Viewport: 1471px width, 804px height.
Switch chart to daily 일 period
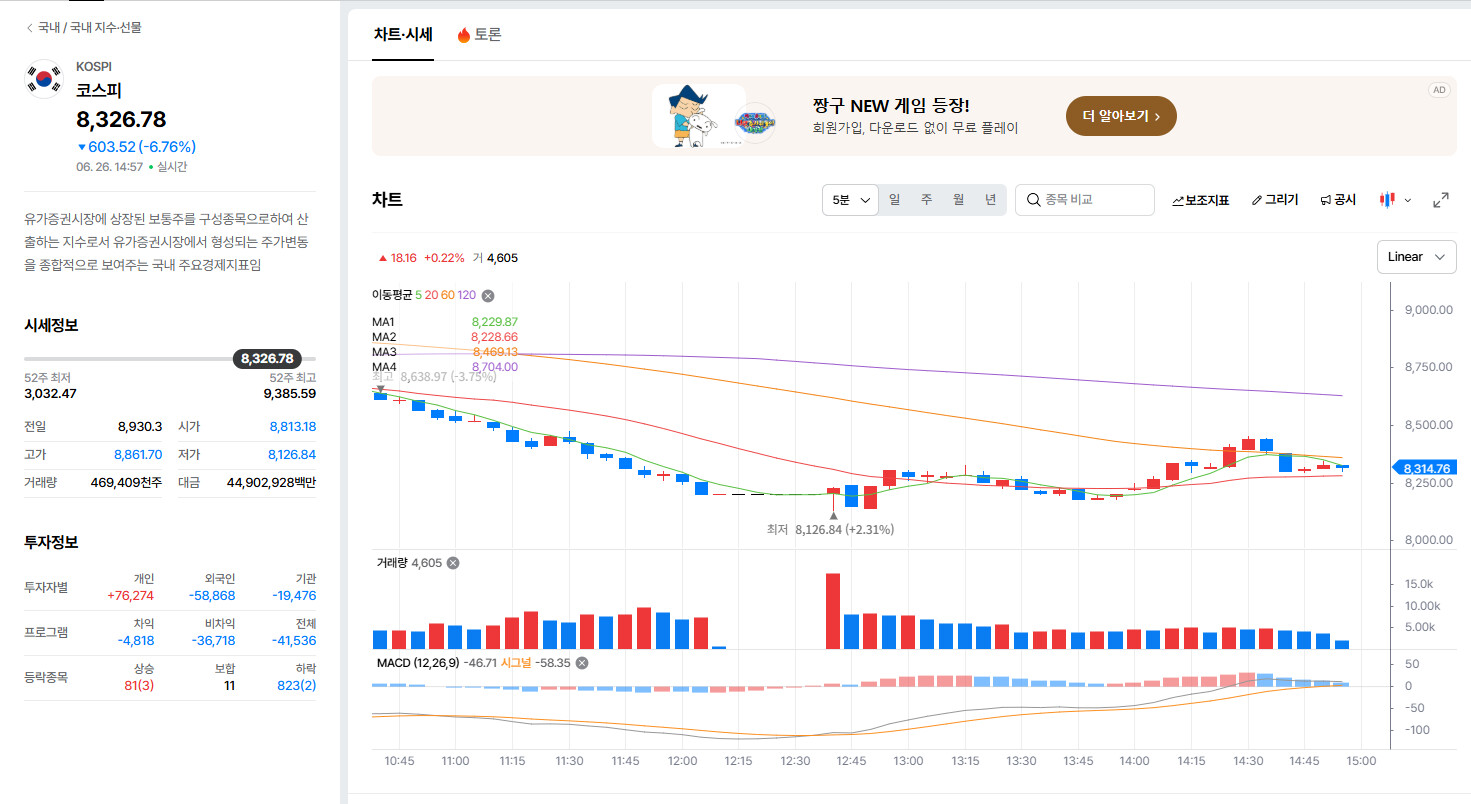[894, 200]
